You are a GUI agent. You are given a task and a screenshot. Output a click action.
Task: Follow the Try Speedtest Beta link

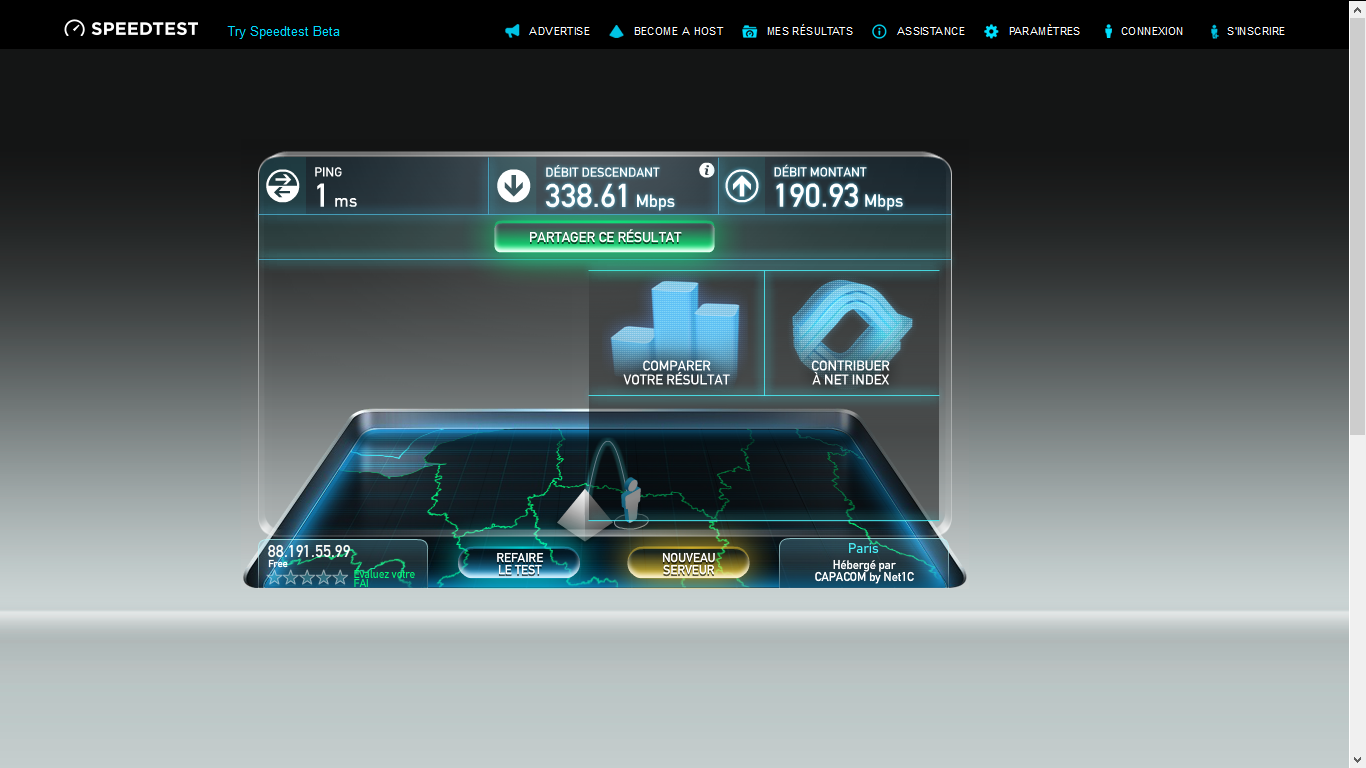tap(283, 31)
